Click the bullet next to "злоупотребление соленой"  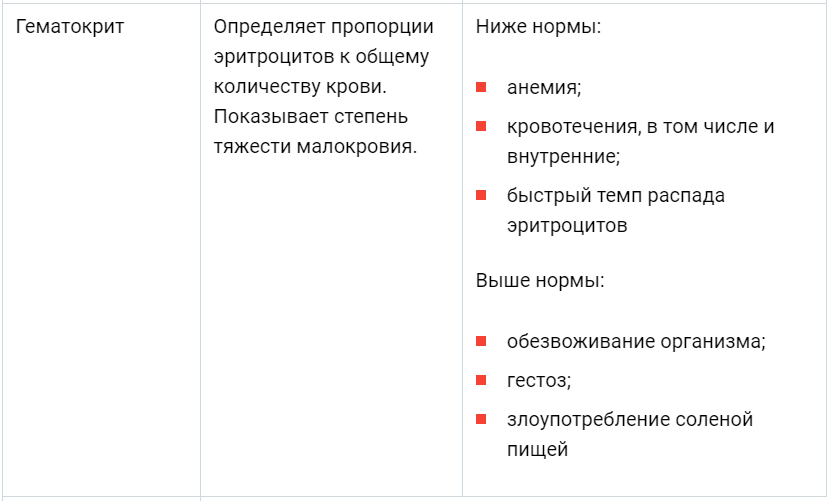click(481, 419)
